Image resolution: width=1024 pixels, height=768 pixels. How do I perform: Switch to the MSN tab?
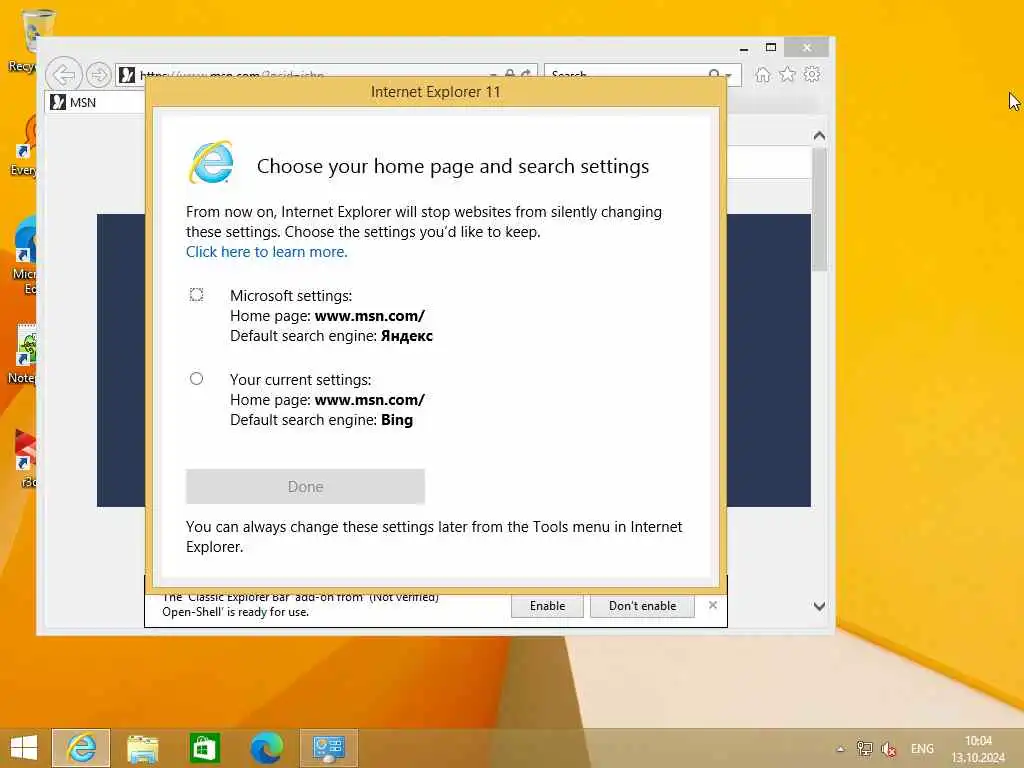(x=95, y=103)
